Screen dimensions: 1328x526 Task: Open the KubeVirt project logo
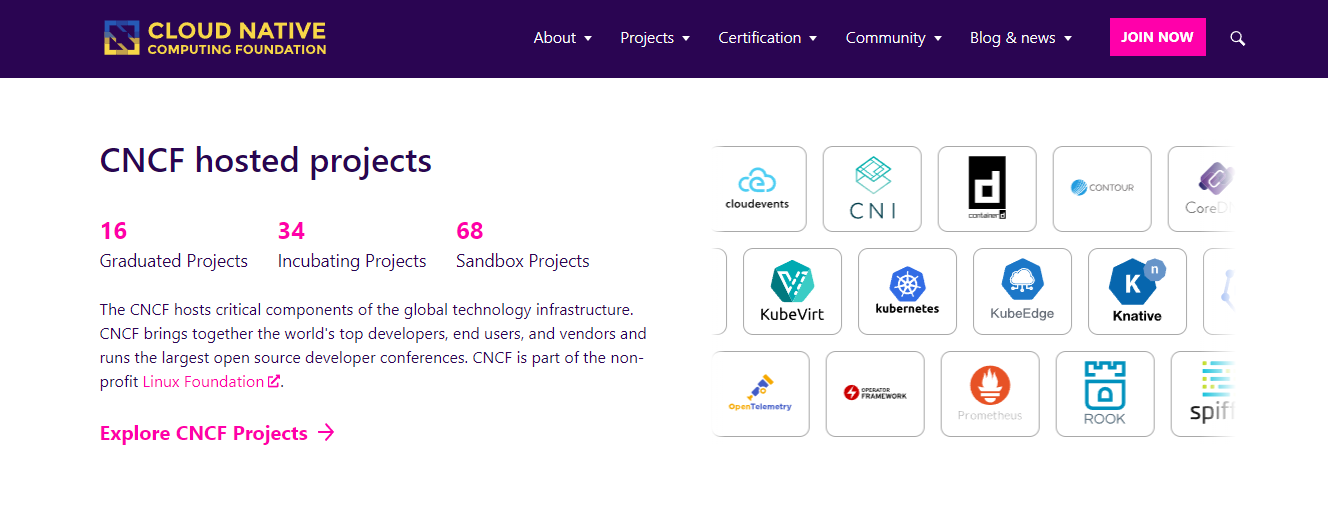click(792, 291)
